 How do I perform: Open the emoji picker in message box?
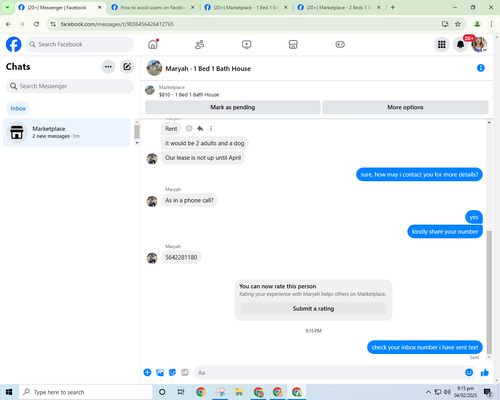tap(469, 372)
